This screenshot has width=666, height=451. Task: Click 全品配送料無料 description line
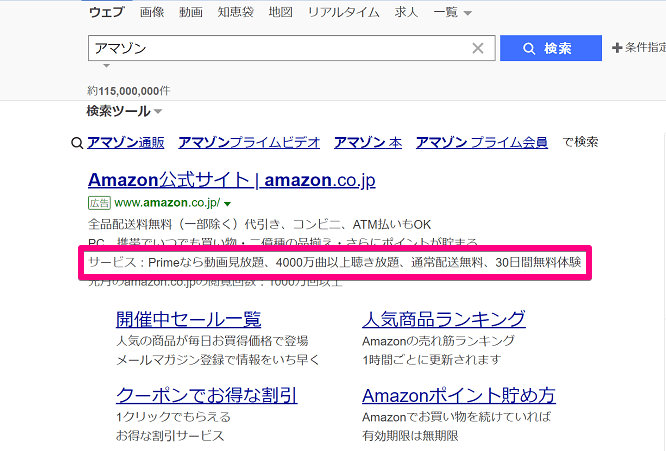click(260, 224)
